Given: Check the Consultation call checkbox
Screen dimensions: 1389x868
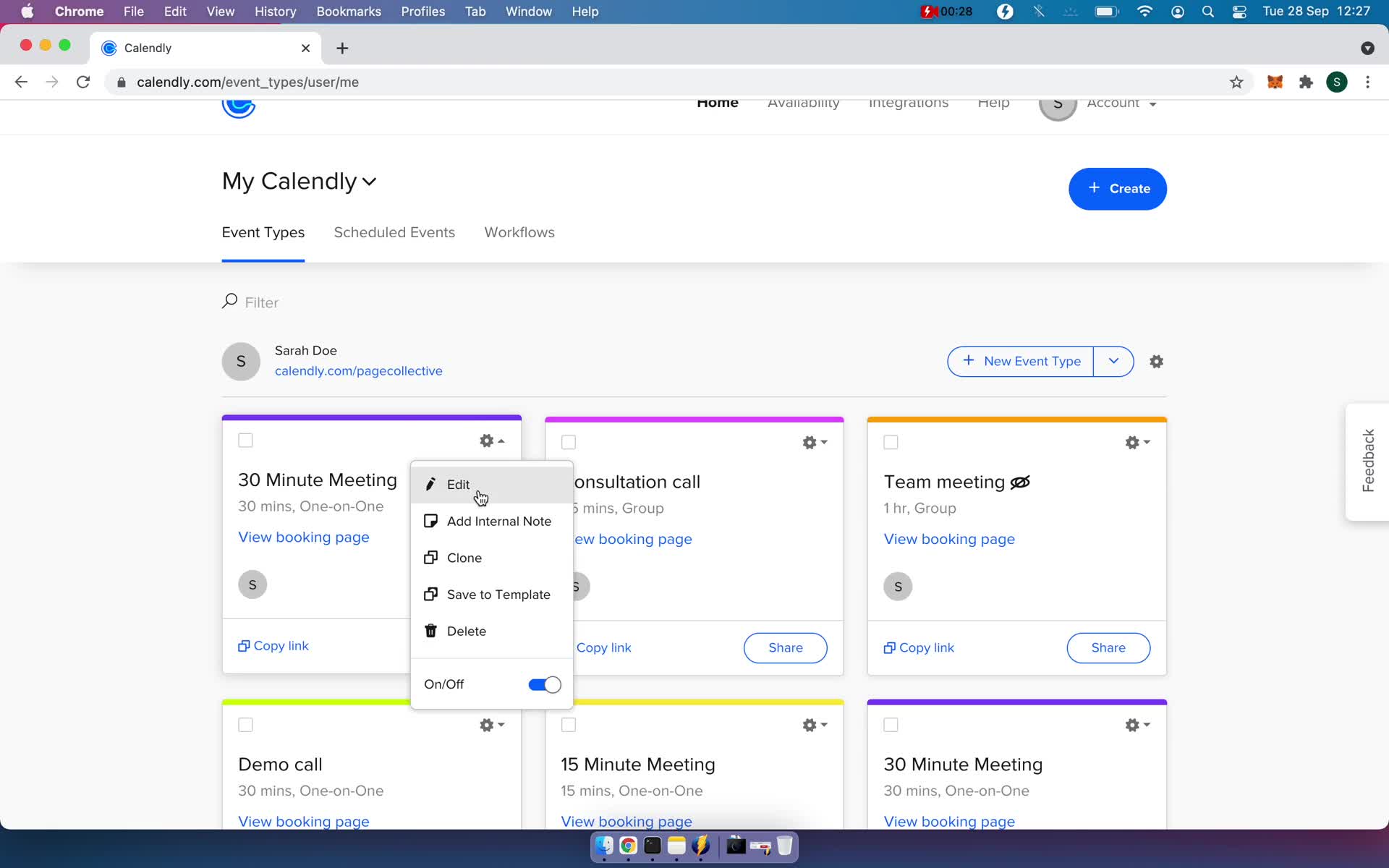Looking at the screenshot, I should [569, 442].
